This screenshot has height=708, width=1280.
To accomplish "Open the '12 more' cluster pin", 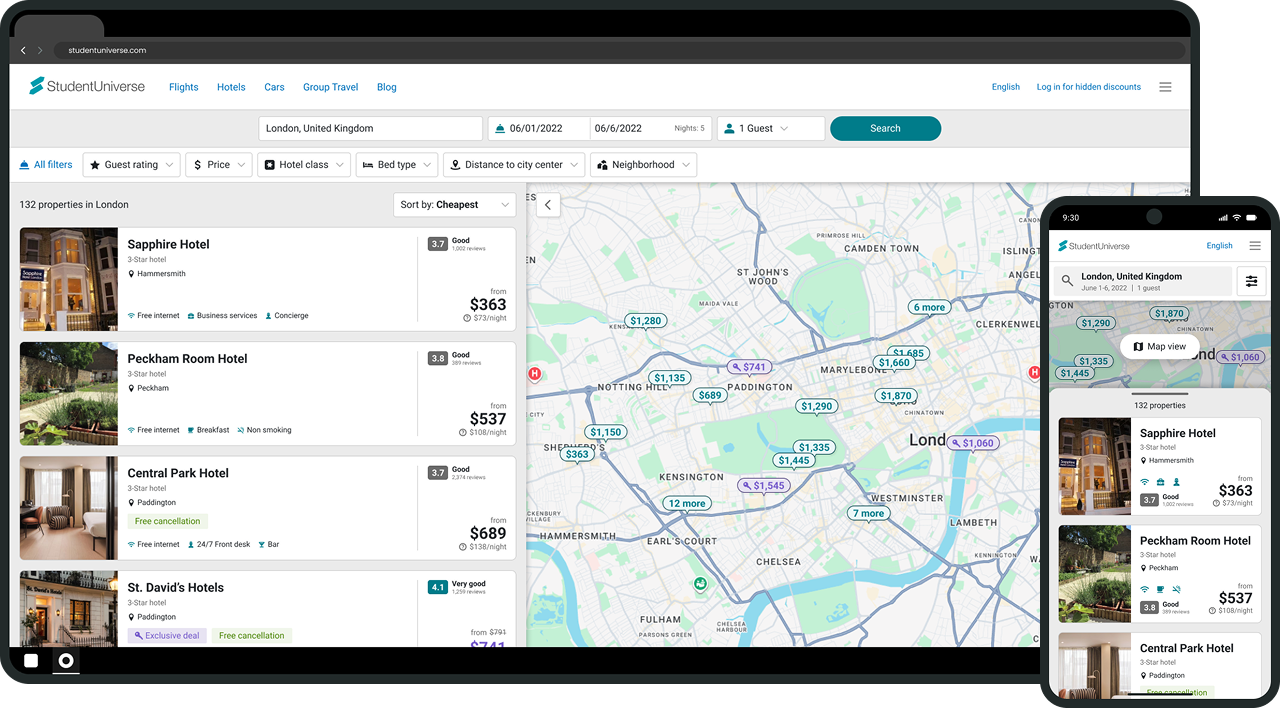I will coord(687,503).
